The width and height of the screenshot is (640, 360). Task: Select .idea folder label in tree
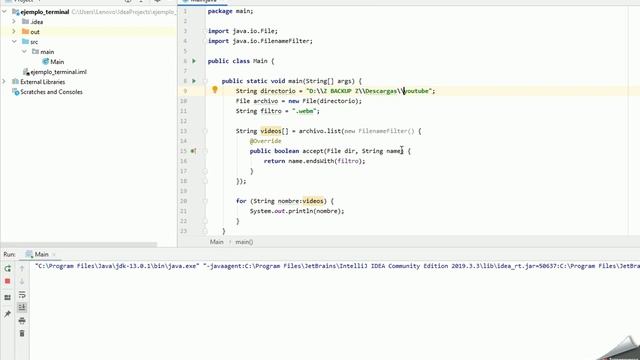pos(37,22)
